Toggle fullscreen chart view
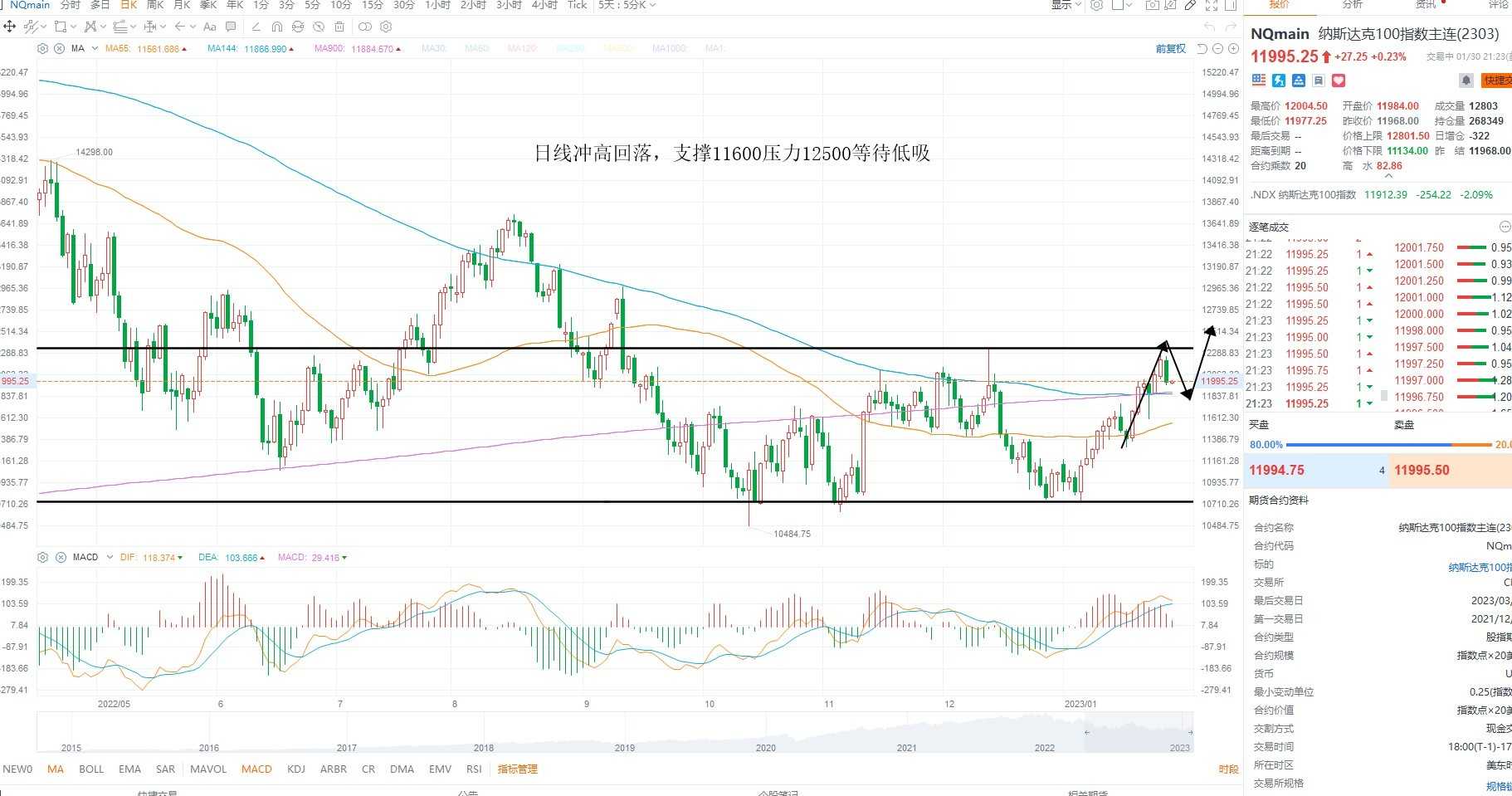Screen dimensions: 1512x796 [1212, 5]
